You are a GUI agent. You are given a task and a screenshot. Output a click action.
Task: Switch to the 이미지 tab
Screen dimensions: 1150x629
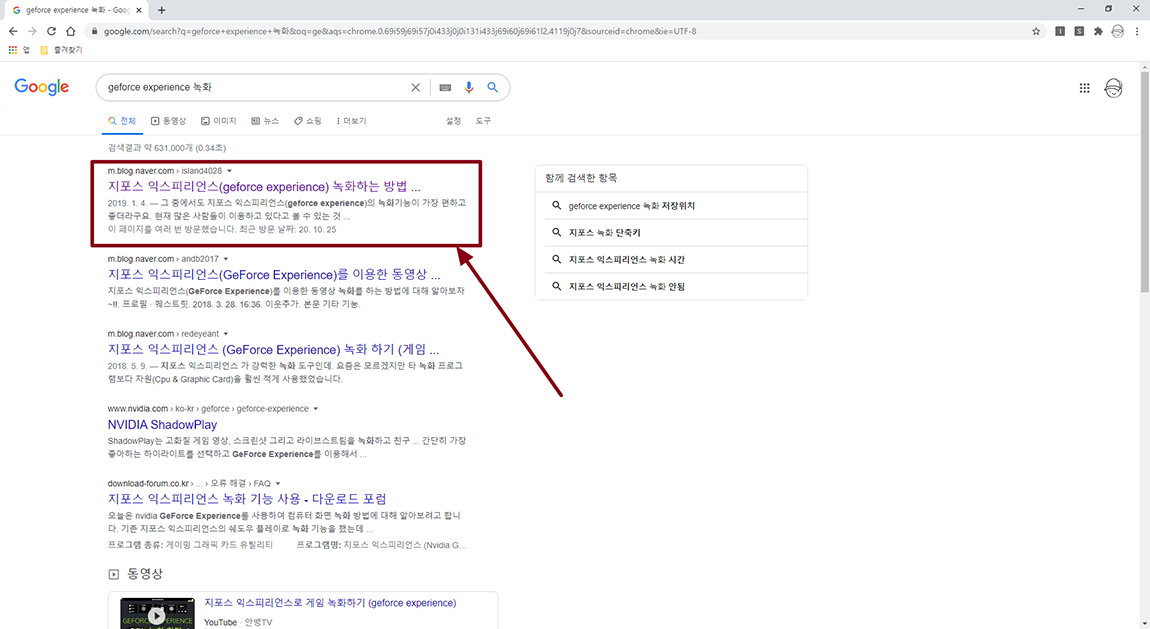(219, 121)
